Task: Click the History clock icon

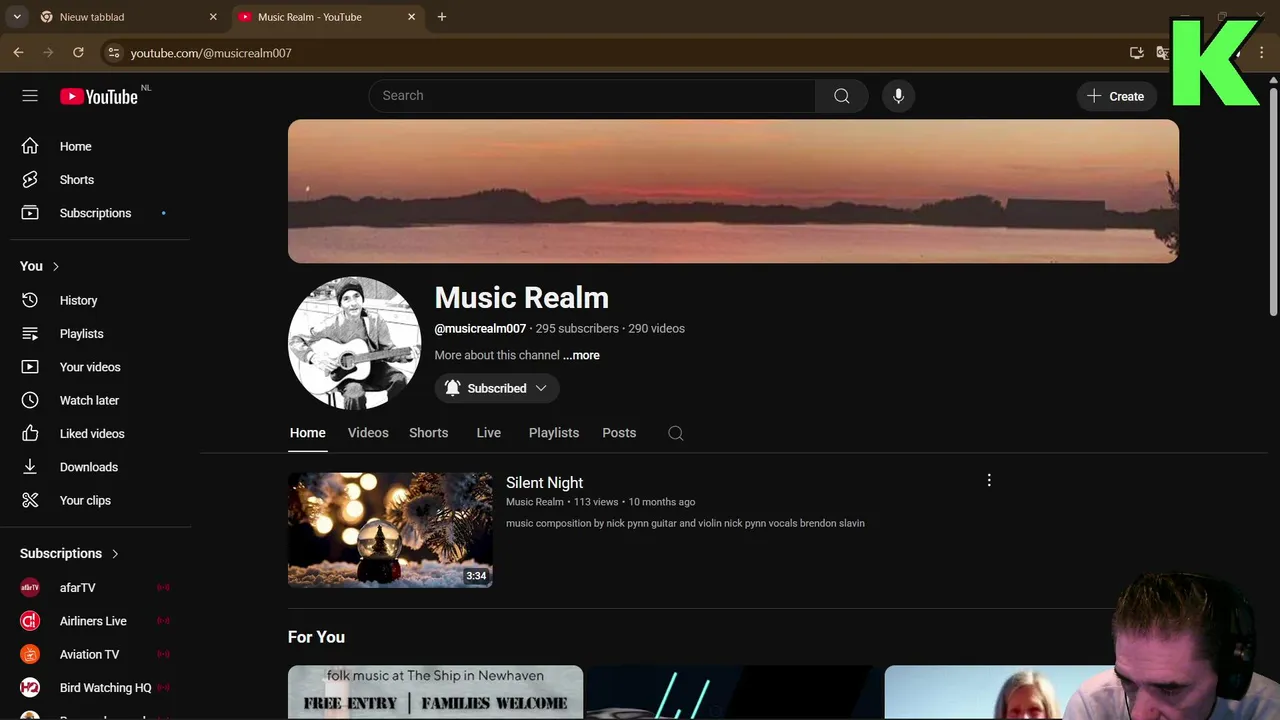Action: click(x=30, y=300)
